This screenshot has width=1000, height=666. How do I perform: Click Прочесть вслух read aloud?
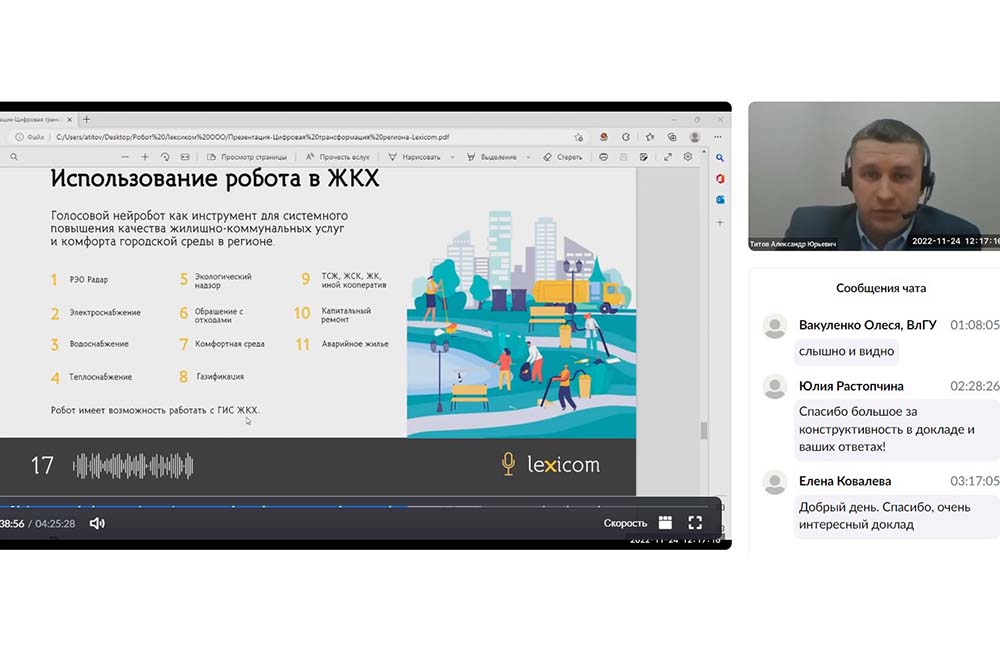338,157
